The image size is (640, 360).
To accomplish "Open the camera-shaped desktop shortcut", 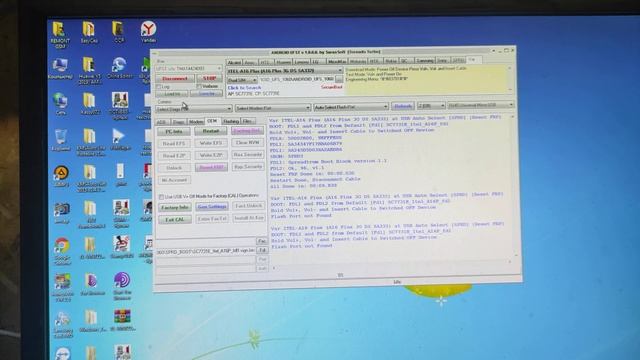I will coord(61,213).
